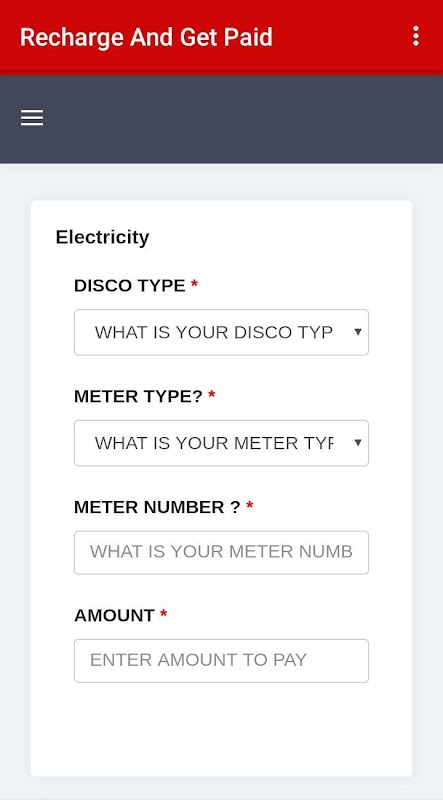This screenshot has width=443, height=800.
Task: Click the "AMOUNT" field label
Action: pyautogui.click(x=114, y=616)
